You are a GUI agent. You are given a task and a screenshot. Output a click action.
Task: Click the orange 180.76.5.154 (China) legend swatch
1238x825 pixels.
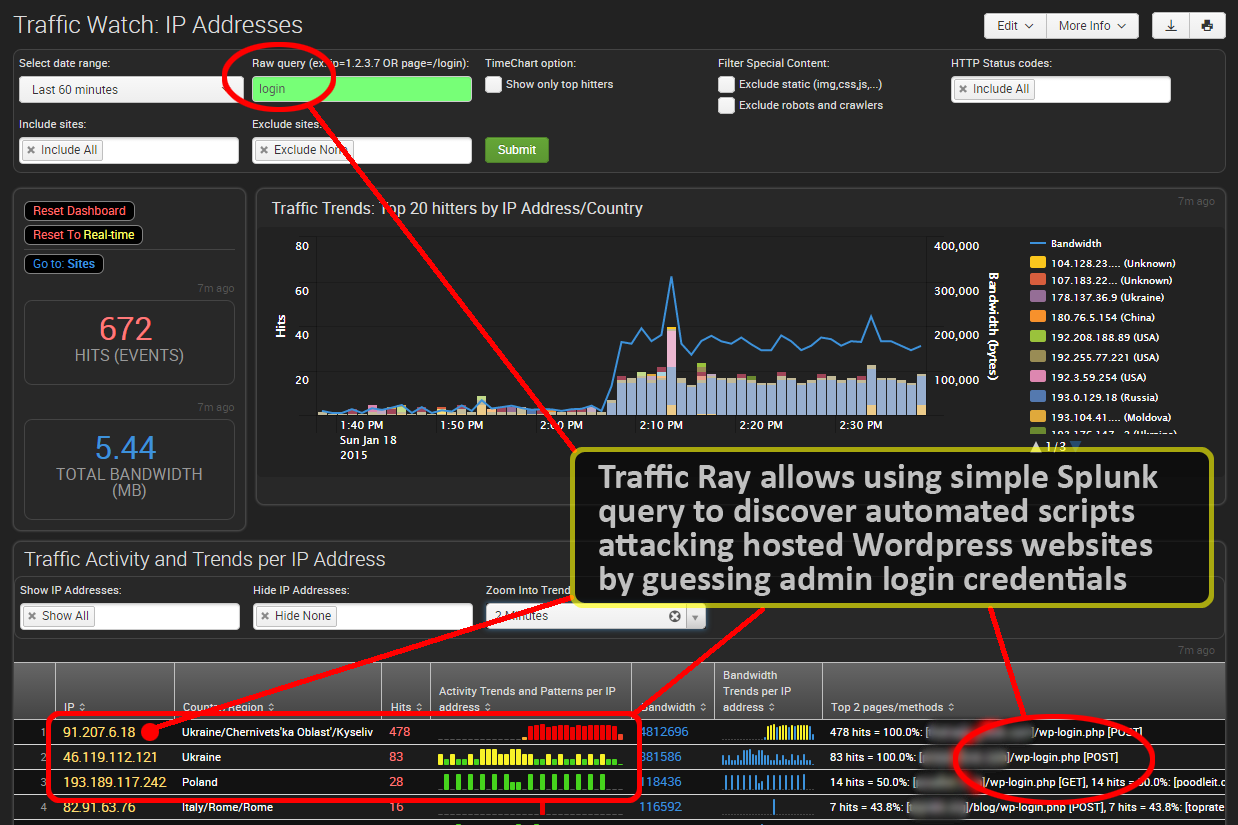[1037, 317]
